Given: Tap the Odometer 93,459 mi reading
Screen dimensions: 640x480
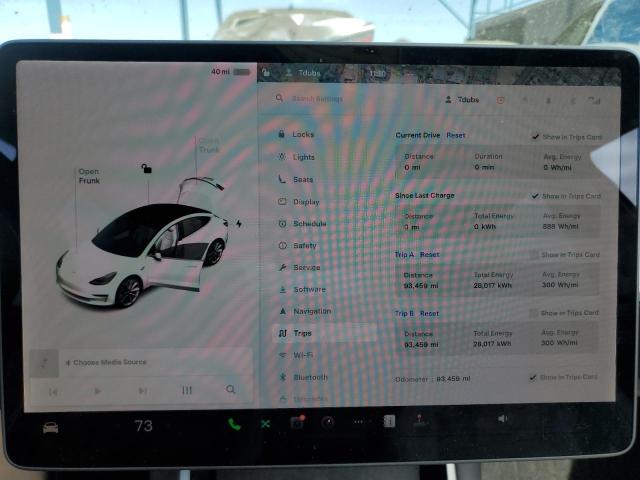Looking at the screenshot, I should point(433,379).
